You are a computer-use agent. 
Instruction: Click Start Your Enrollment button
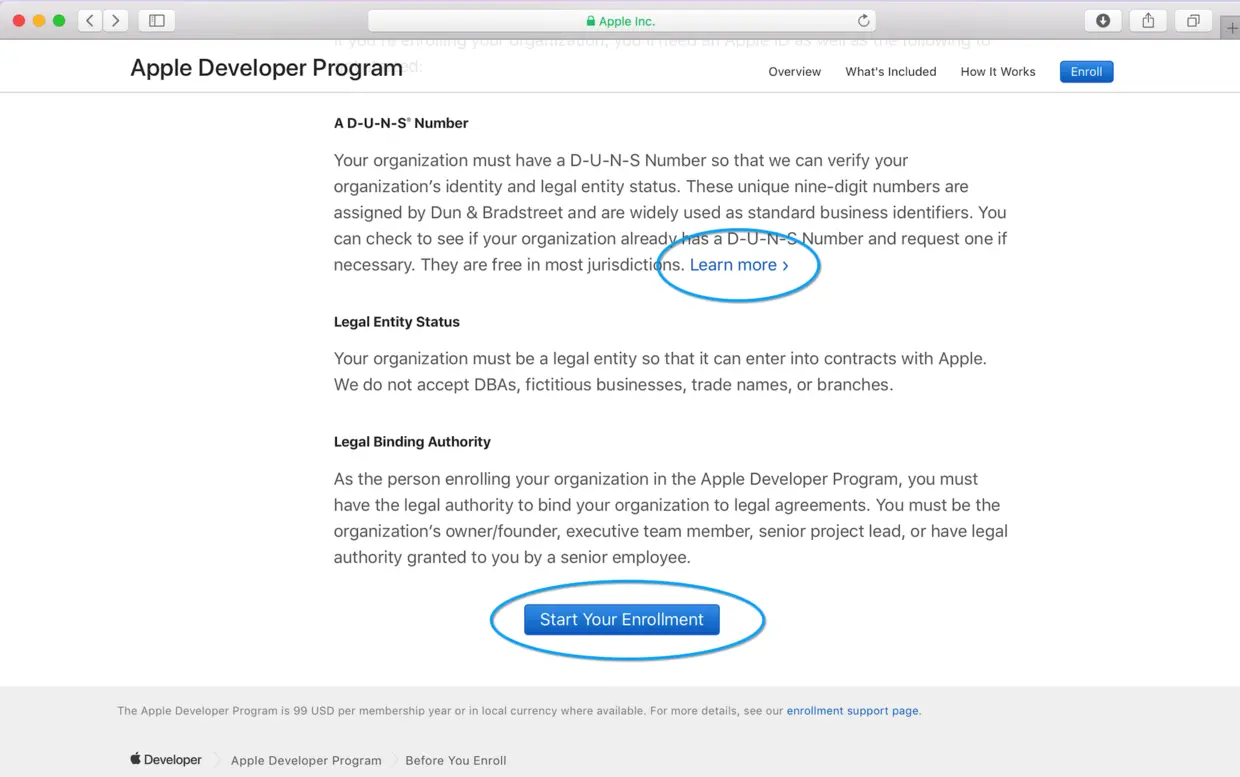pyautogui.click(x=622, y=620)
